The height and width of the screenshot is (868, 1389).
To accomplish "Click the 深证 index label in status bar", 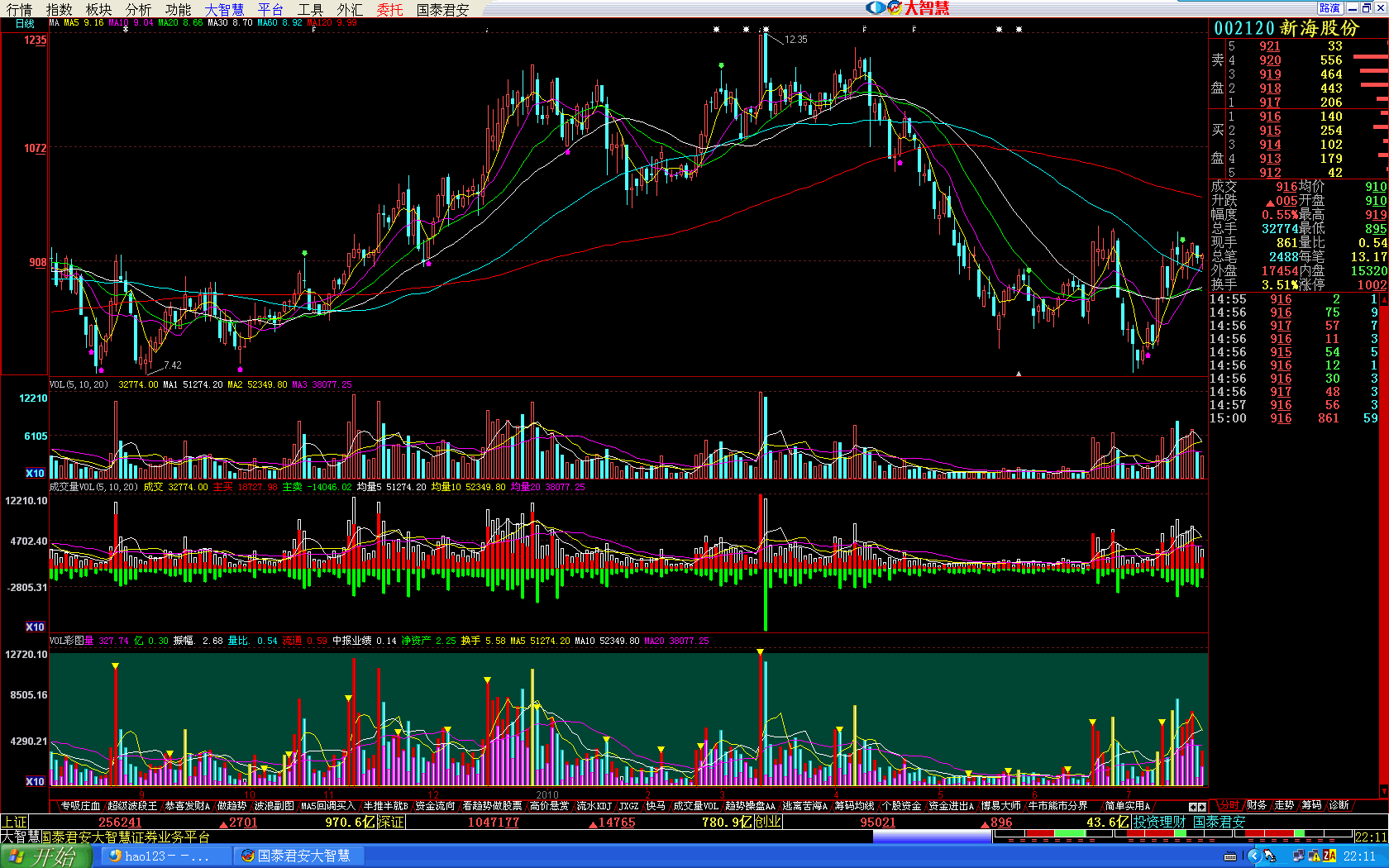I will 391,823.
